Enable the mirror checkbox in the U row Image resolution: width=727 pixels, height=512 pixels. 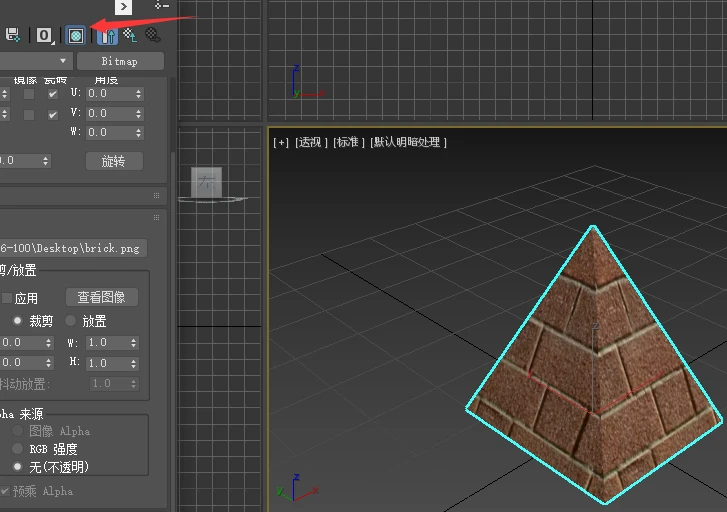click(x=29, y=94)
